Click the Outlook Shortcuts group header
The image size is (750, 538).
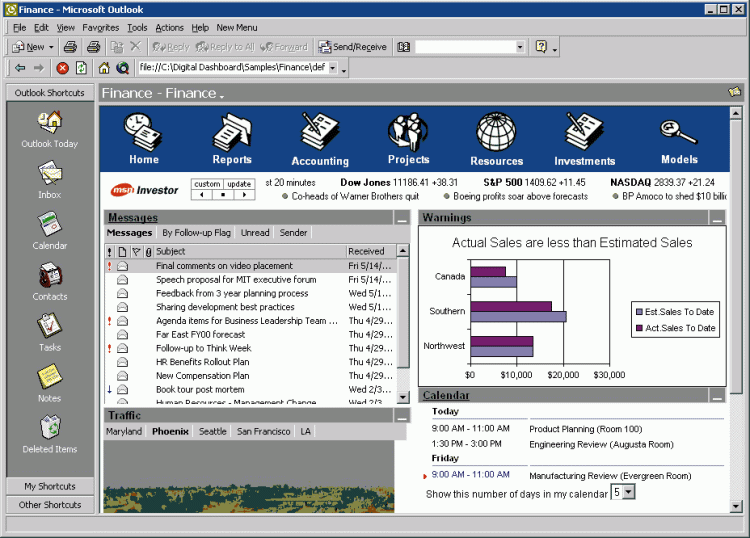pyautogui.click(x=49, y=93)
